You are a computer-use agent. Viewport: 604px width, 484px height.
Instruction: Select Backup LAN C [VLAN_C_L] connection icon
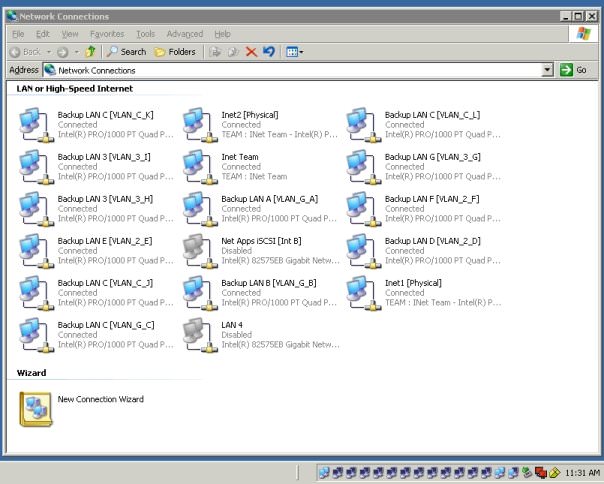[x=364, y=125]
